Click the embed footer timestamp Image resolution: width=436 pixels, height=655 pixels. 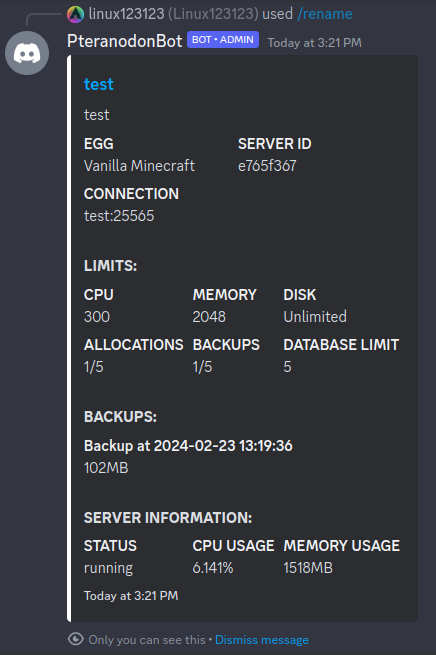131,596
